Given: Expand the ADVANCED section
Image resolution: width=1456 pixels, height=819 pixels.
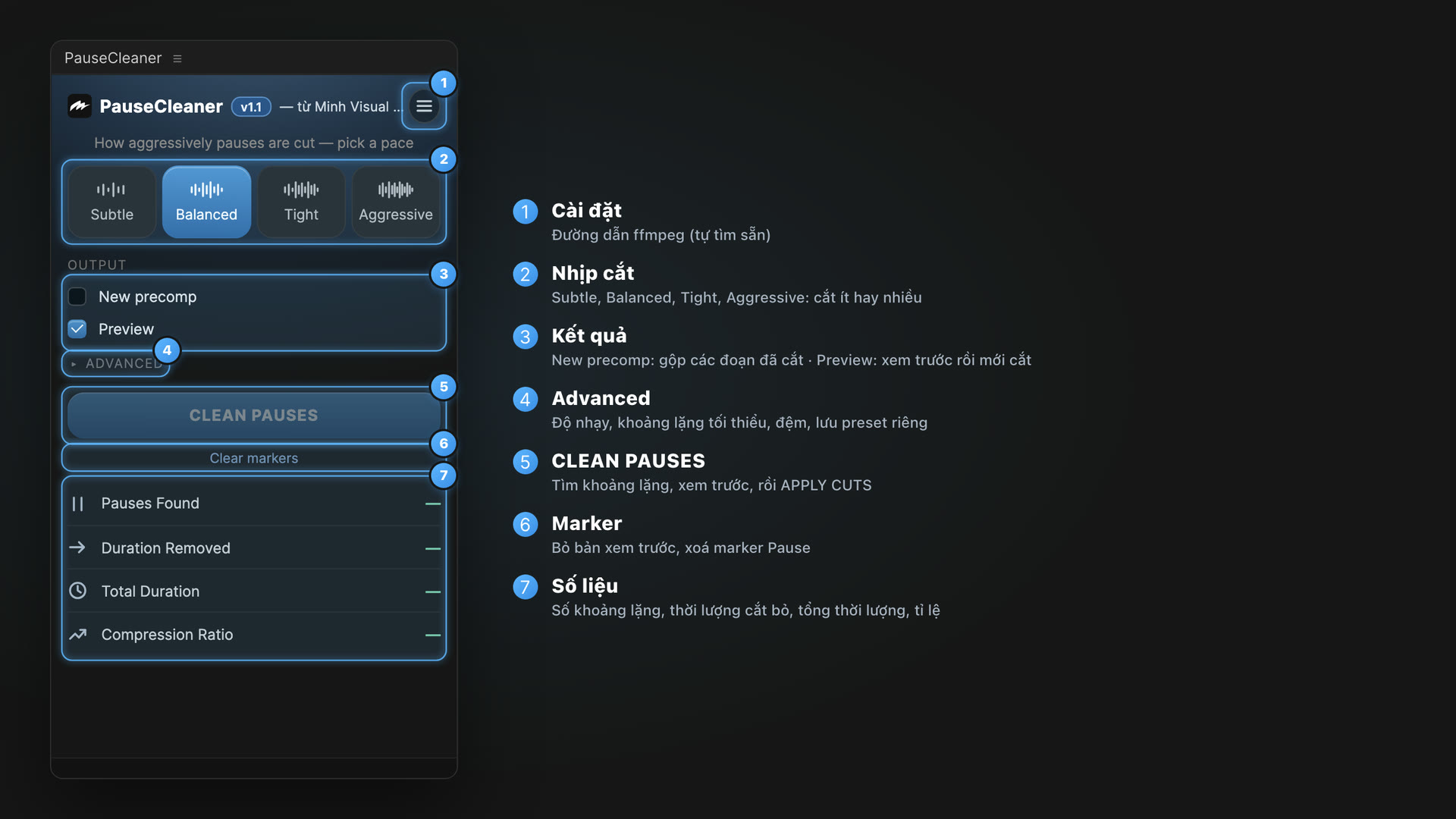Looking at the screenshot, I should 116,363.
